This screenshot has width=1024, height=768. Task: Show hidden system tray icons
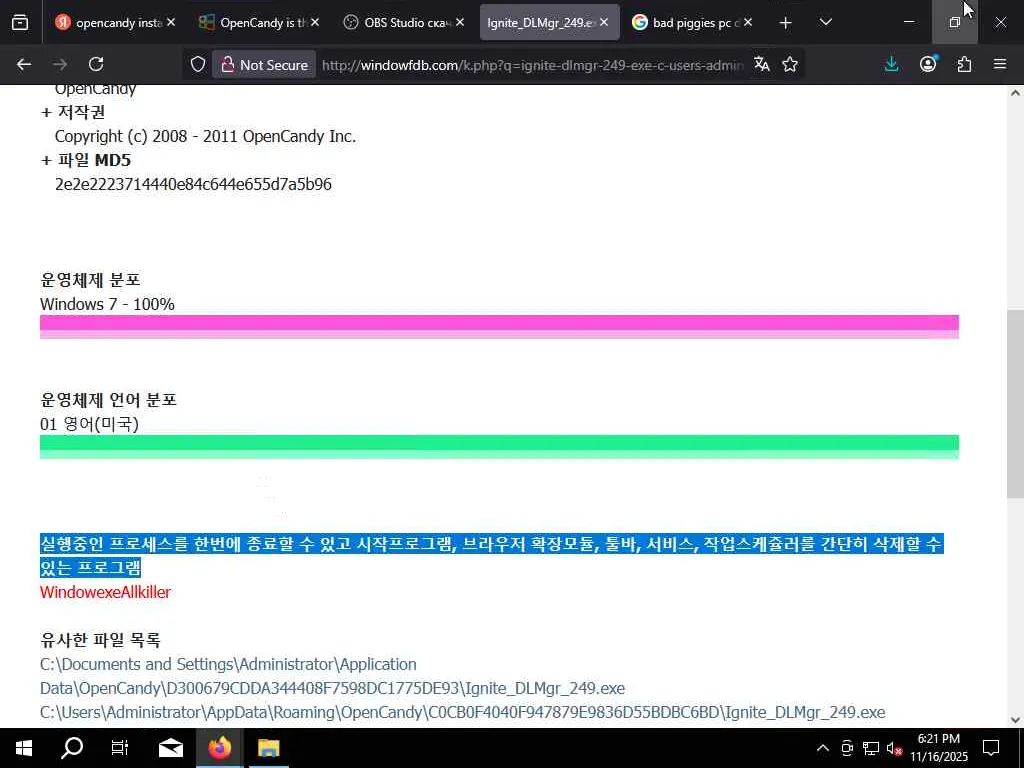coord(823,748)
